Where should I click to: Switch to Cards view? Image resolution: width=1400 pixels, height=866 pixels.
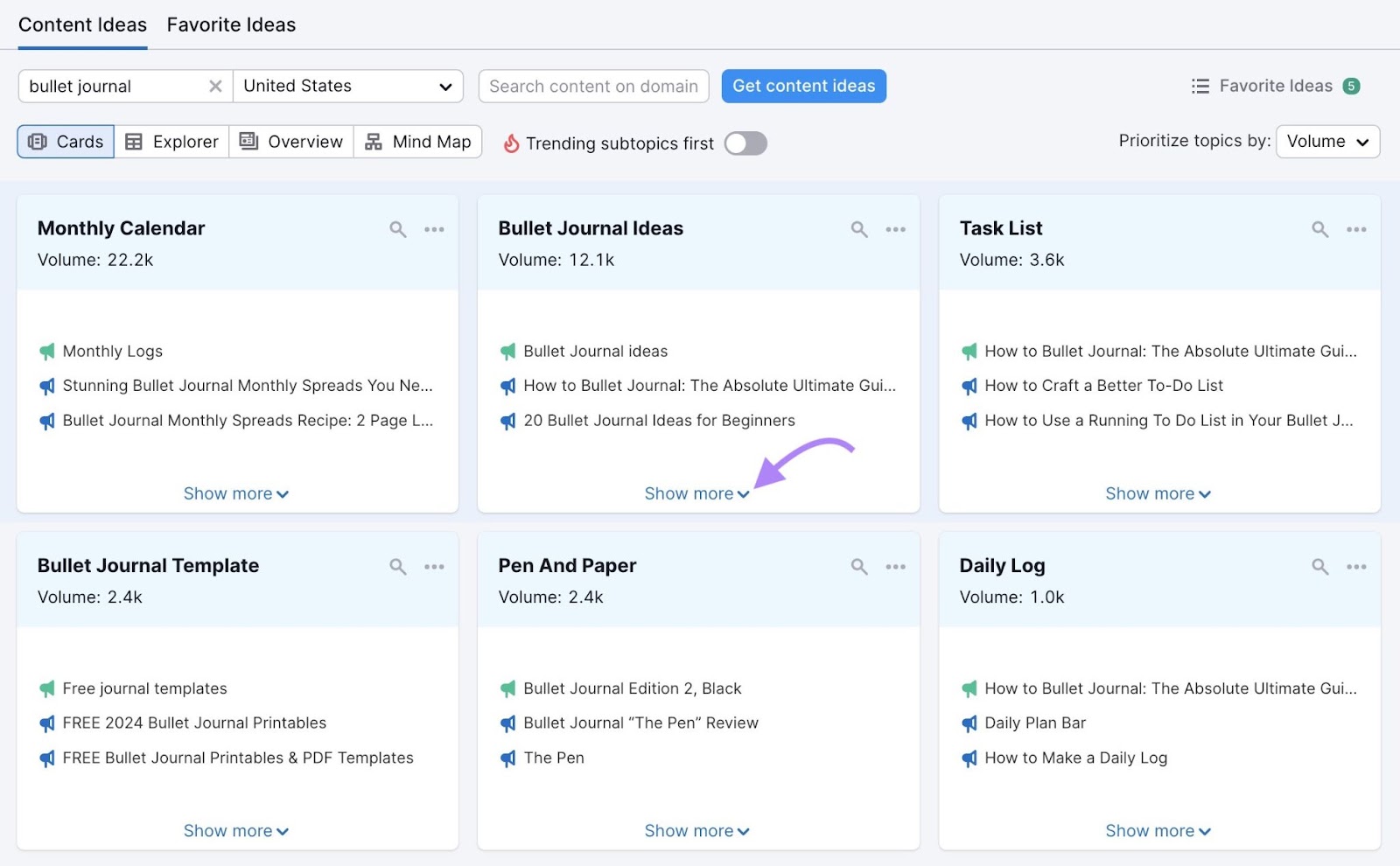point(66,142)
